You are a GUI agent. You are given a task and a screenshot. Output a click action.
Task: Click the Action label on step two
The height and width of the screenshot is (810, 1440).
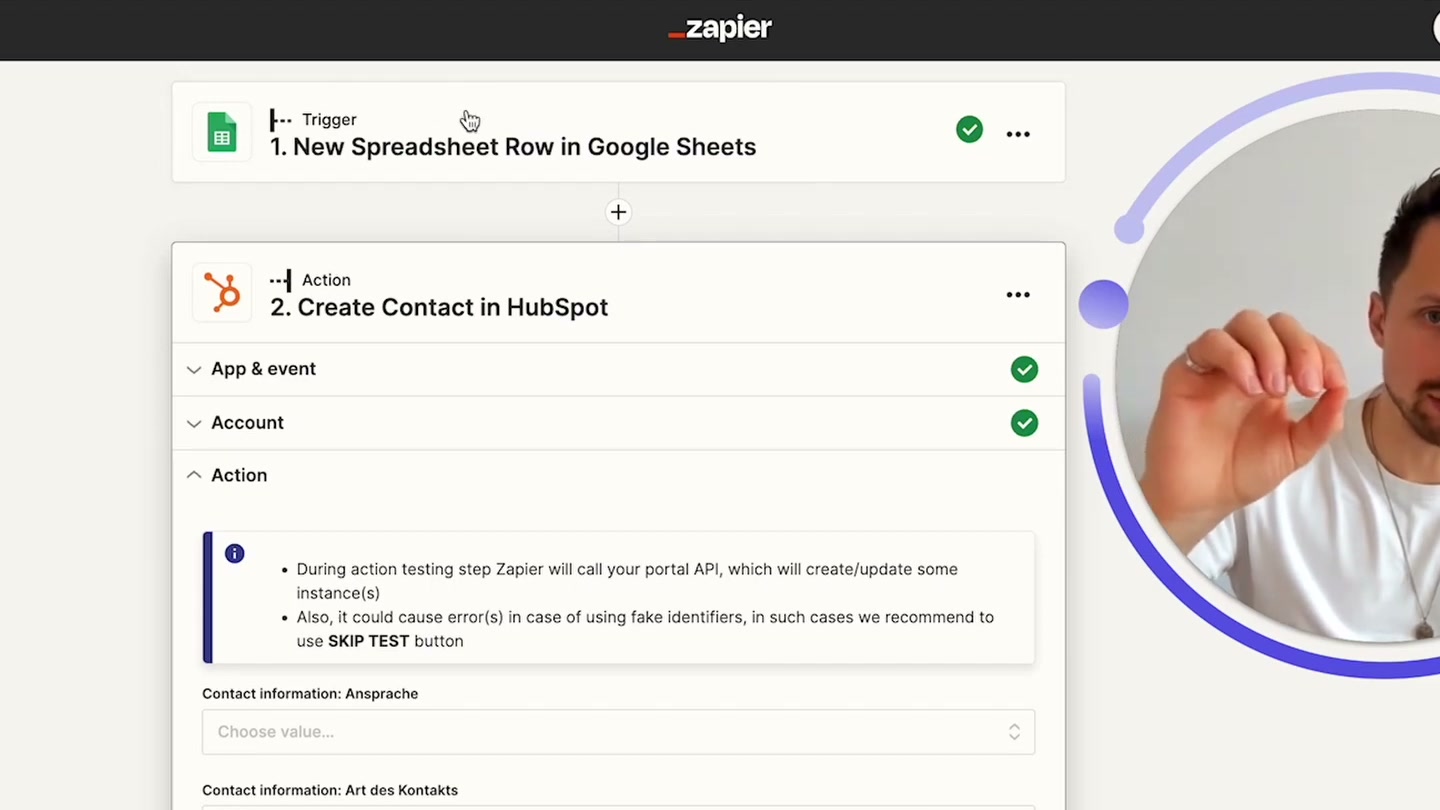[326, 280]
